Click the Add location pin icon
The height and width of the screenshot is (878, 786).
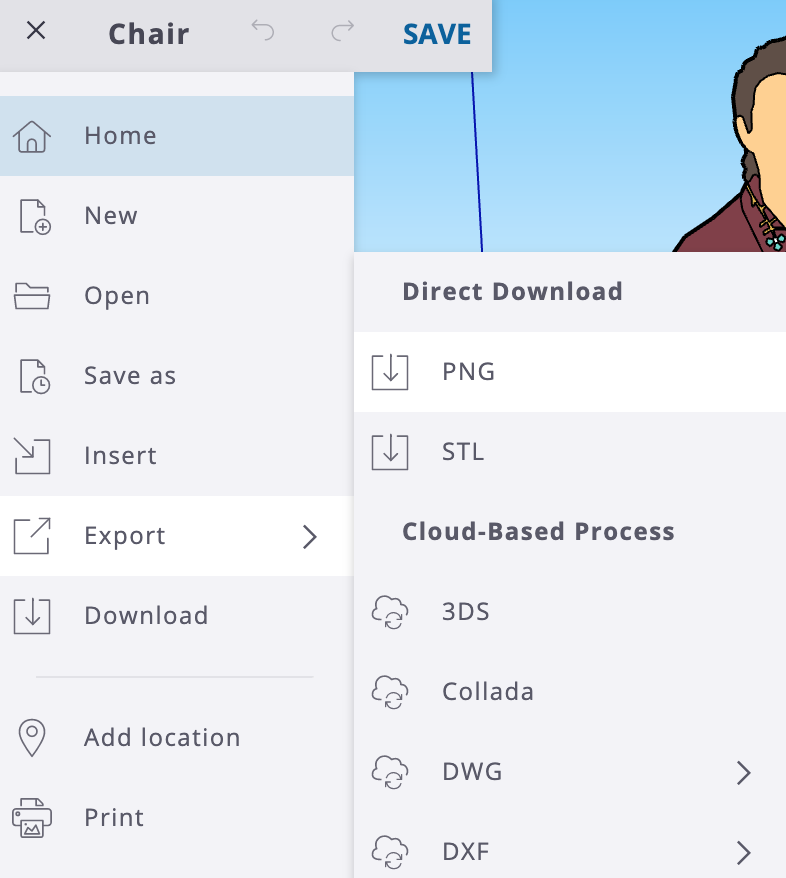[32, 738]
